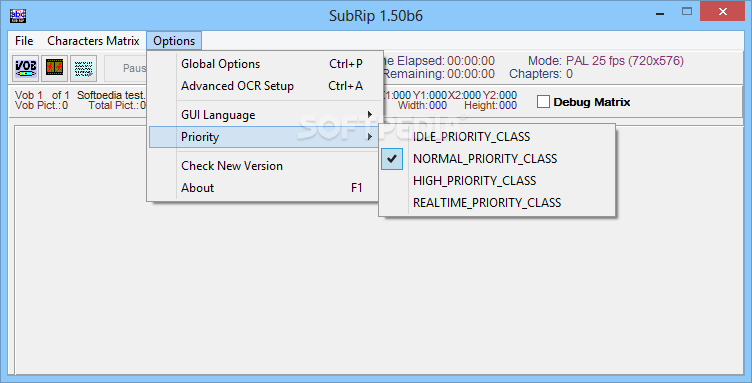Open the About menu item
The image size is (752, 383).
point(265,188)
